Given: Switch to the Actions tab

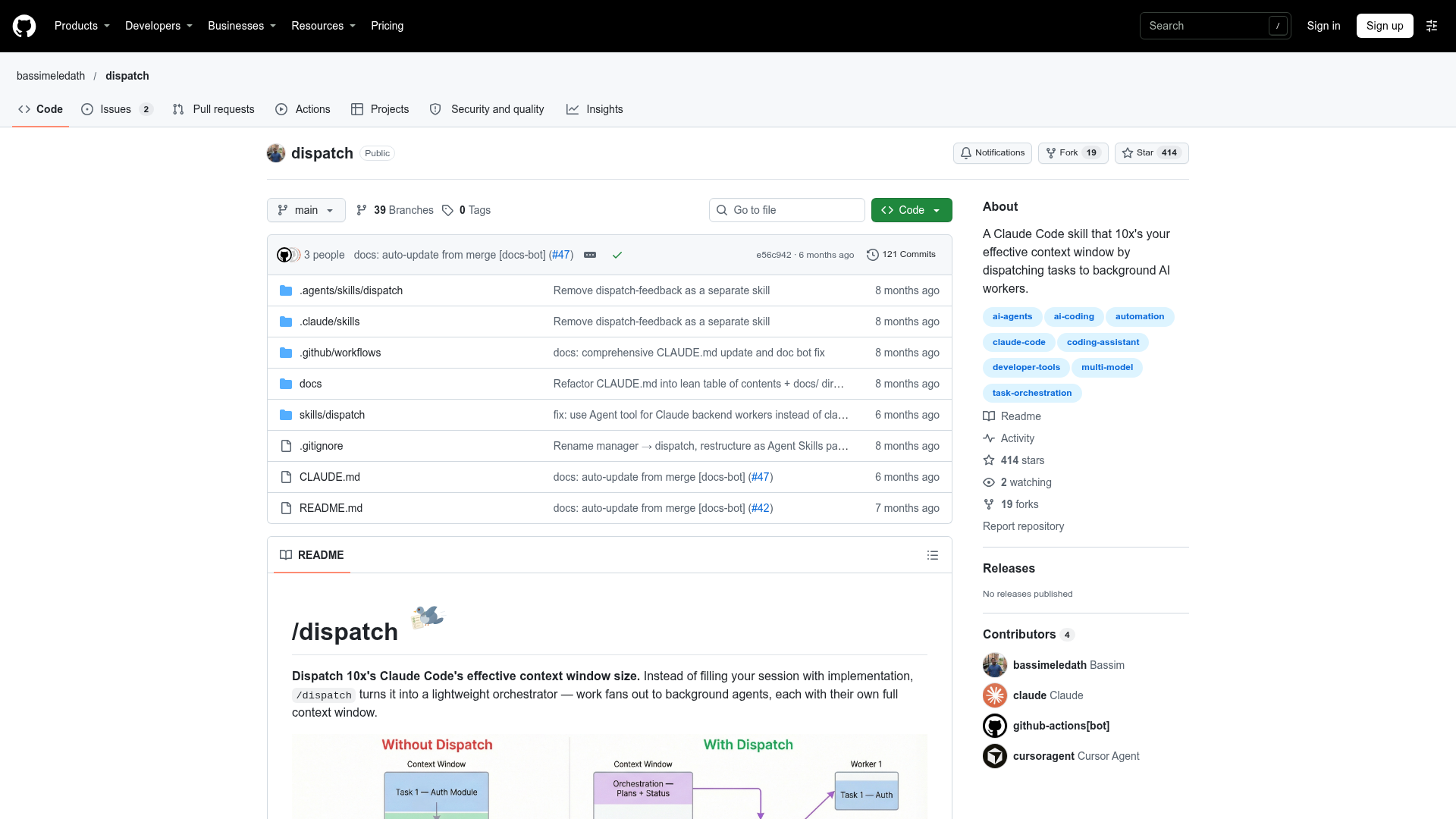Looking at the screenshot, I should (303, 109).
